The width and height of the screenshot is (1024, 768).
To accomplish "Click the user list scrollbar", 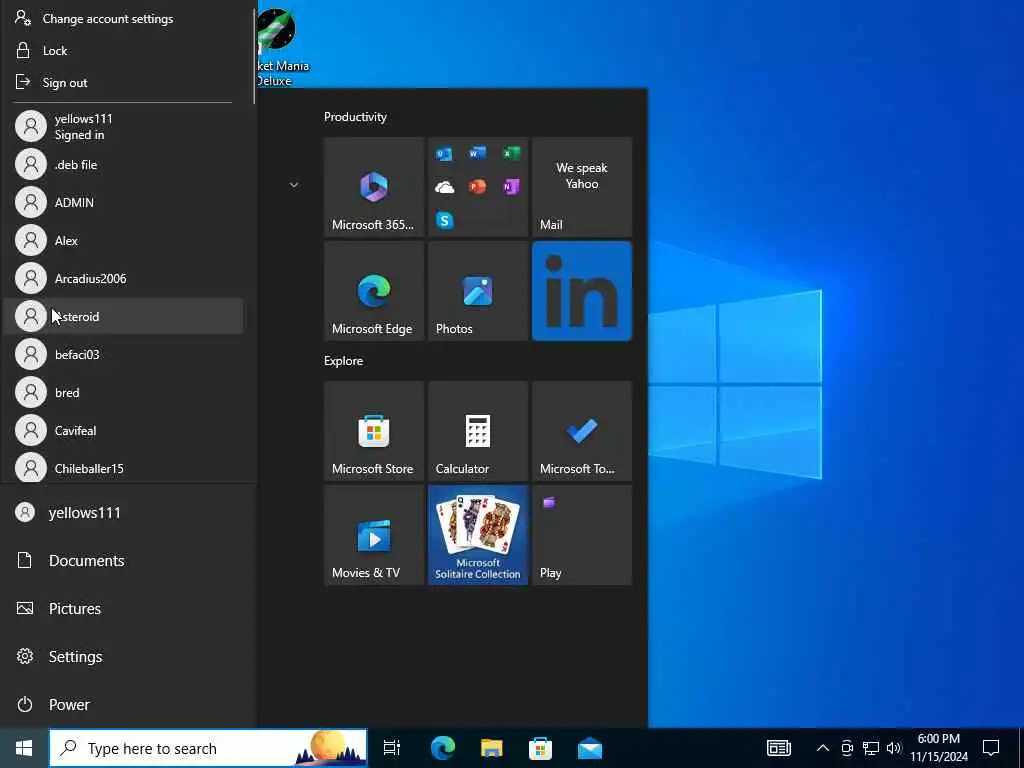I will coord(254,56).
